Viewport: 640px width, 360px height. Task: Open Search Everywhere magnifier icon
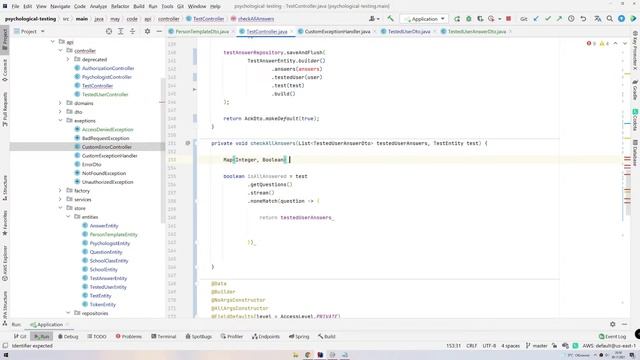pos(610,19)
